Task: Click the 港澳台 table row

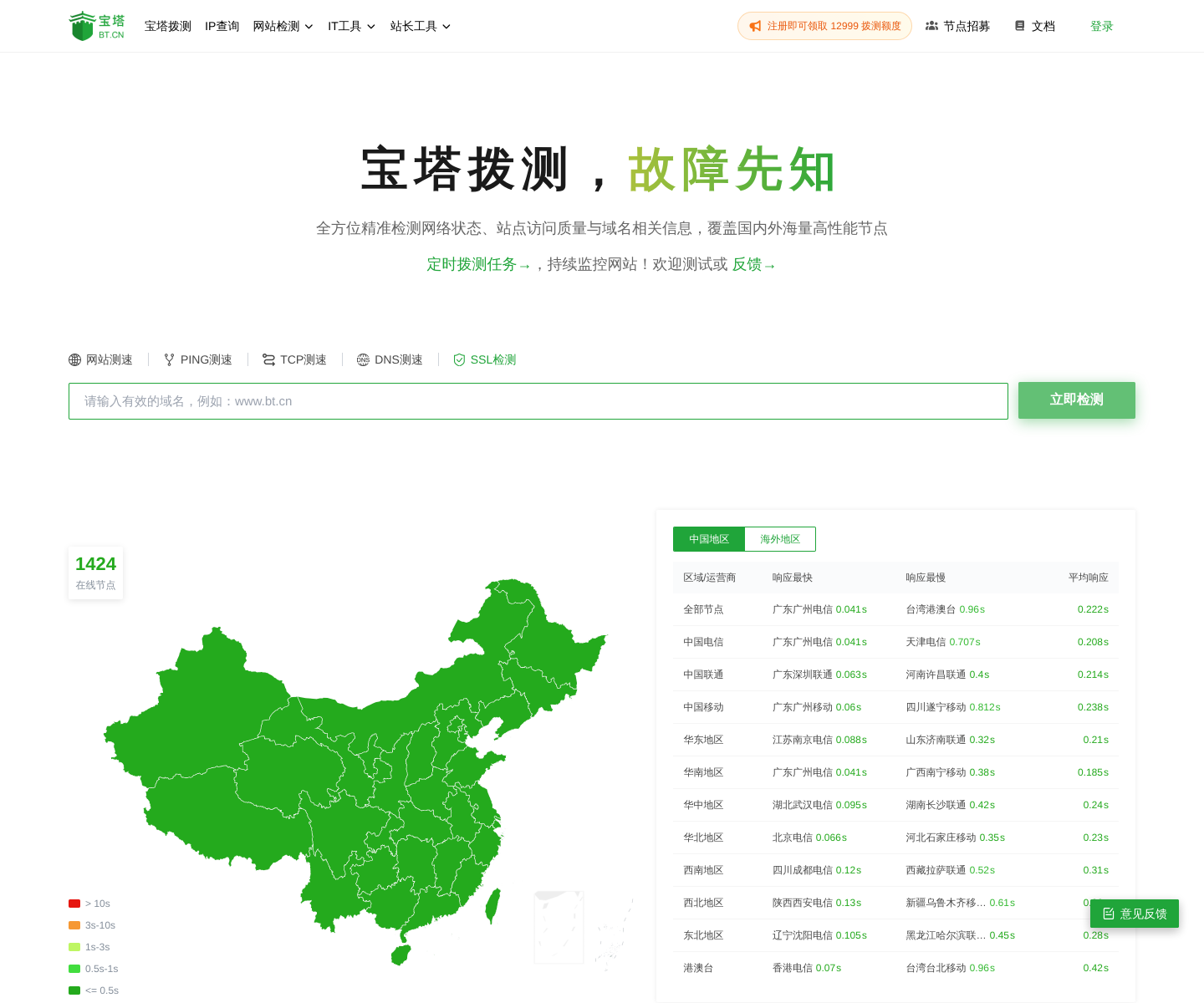Action: click(895, 968)
